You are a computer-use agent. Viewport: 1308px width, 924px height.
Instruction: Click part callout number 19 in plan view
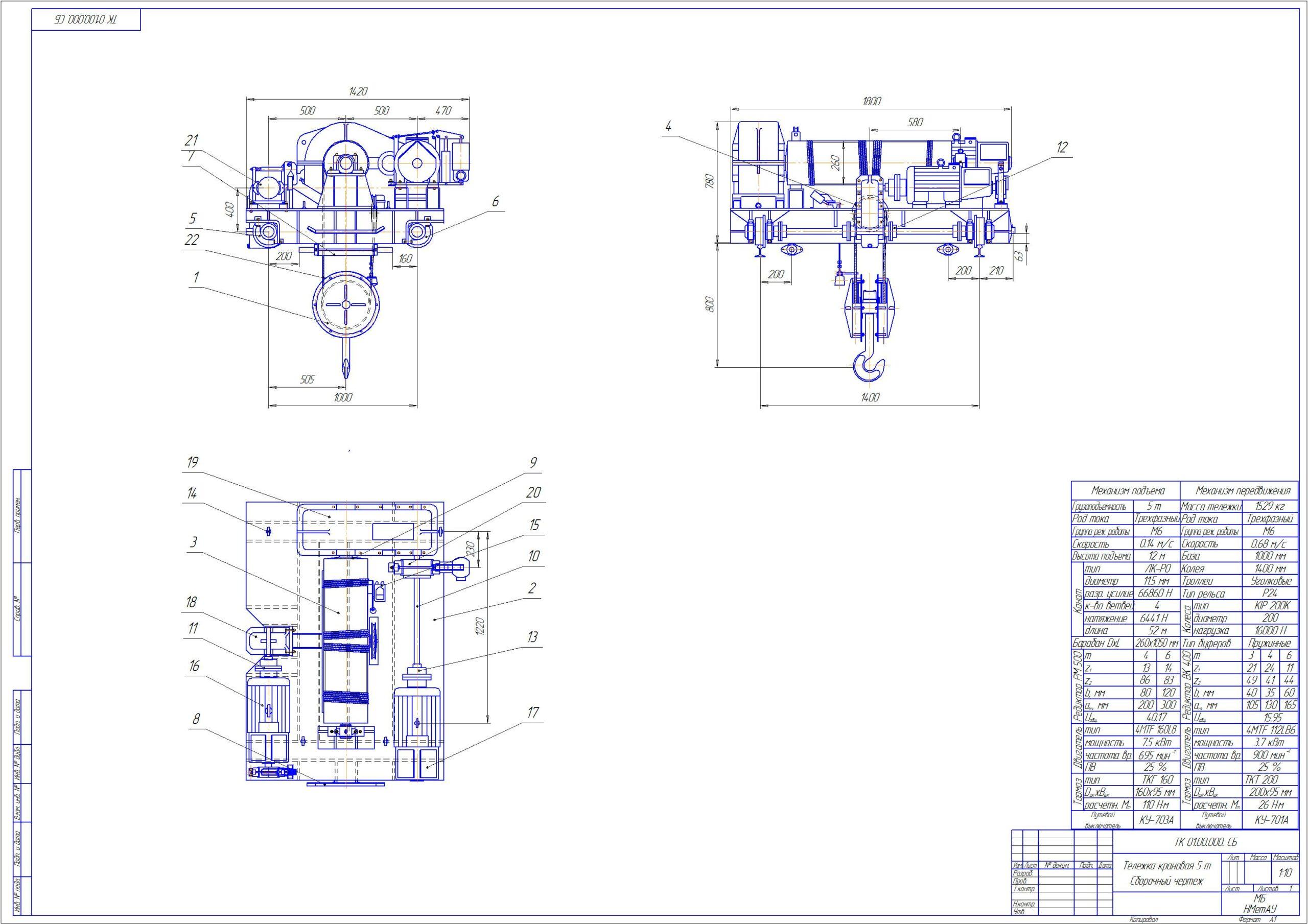[193, 462]
